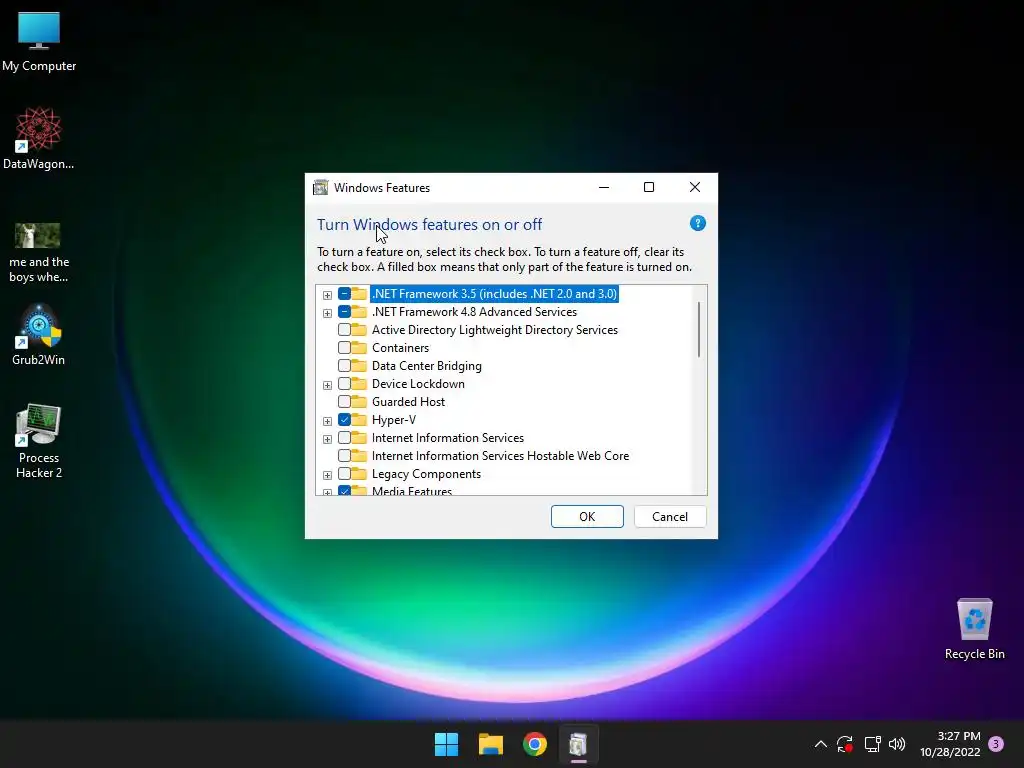Enable the Device Lockdown checkbox
This screenshot has width=1024, height=768.
point(344,384)
